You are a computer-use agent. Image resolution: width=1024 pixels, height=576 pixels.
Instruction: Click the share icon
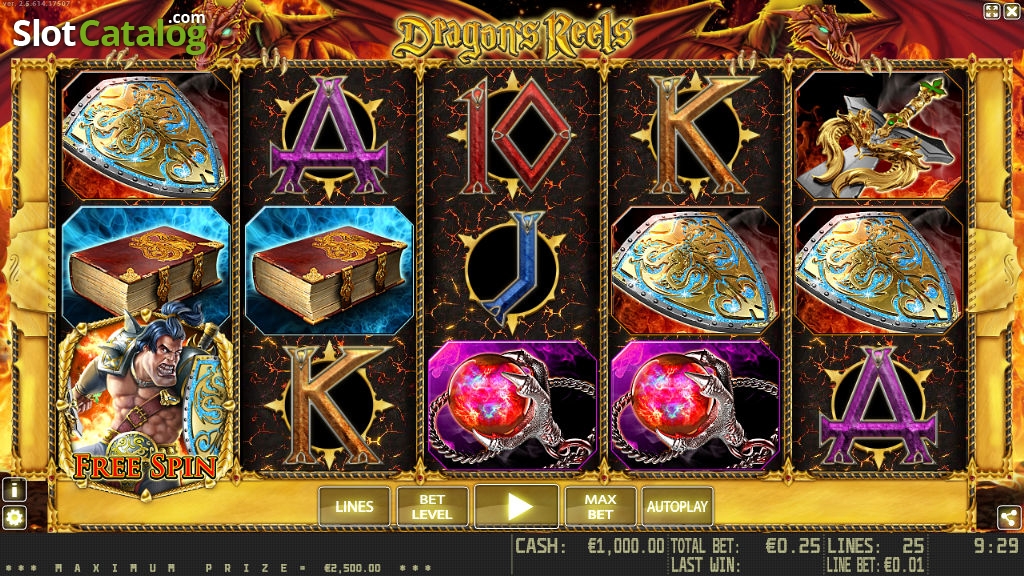1010,518
